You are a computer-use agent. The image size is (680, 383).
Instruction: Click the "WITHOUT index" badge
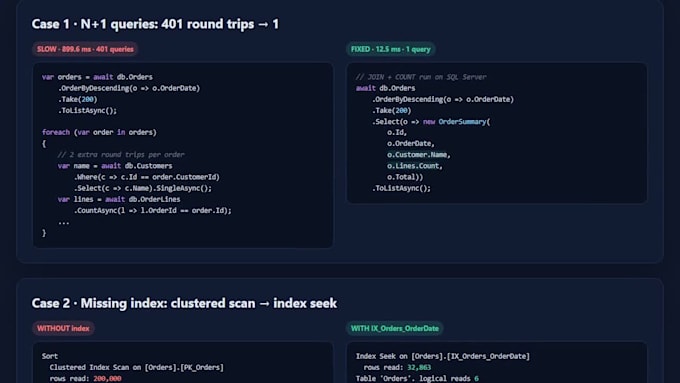[x=63, y=328]
